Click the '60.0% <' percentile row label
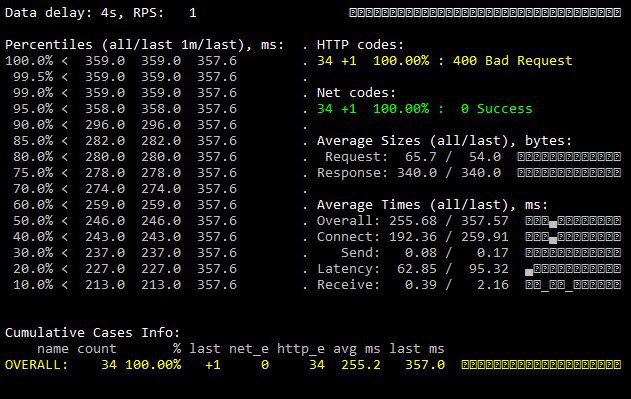The width and height of the screenshot is (631, 399). tap(41, 205)
